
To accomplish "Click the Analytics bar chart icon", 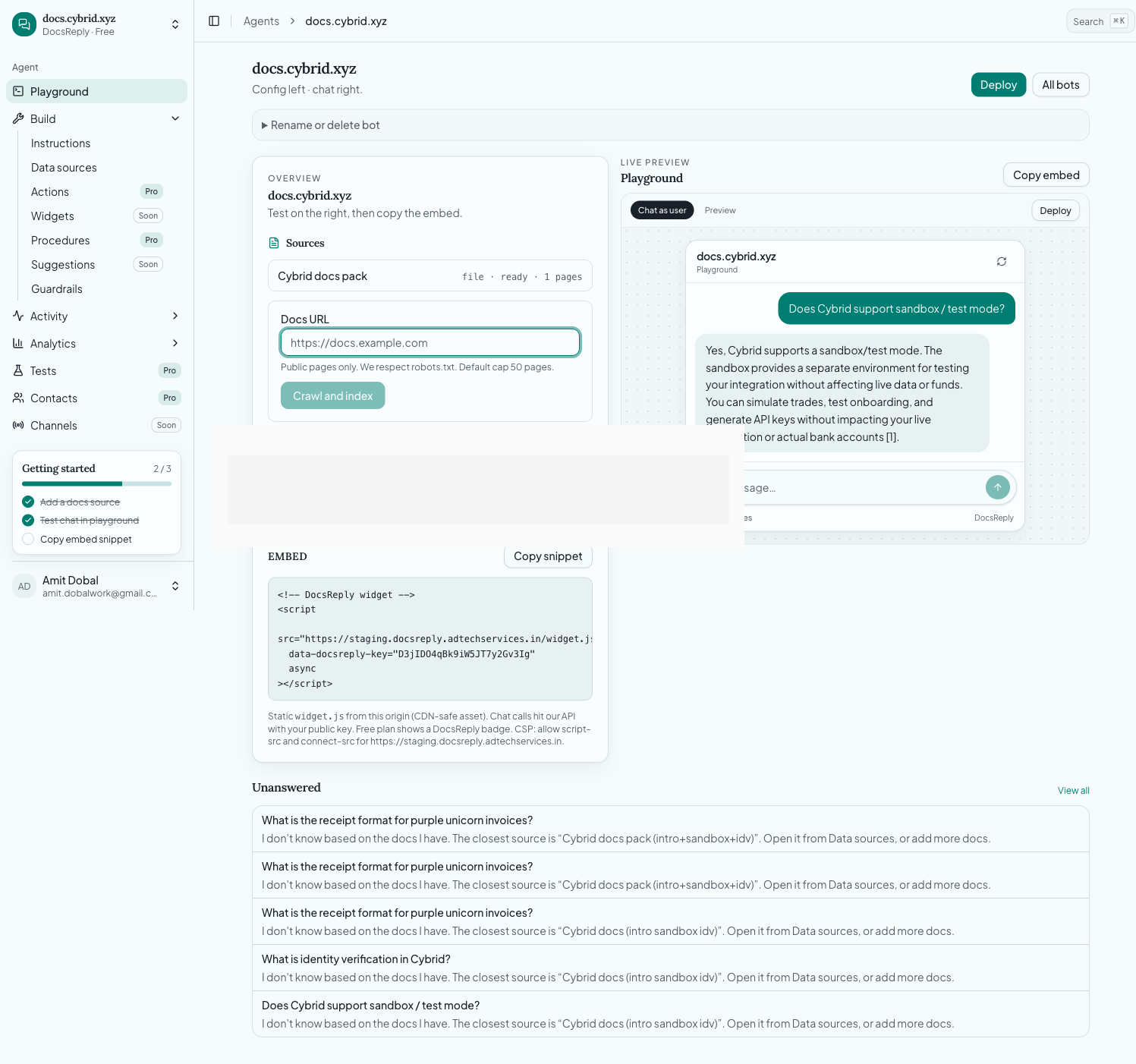I will tap(18, 343).
